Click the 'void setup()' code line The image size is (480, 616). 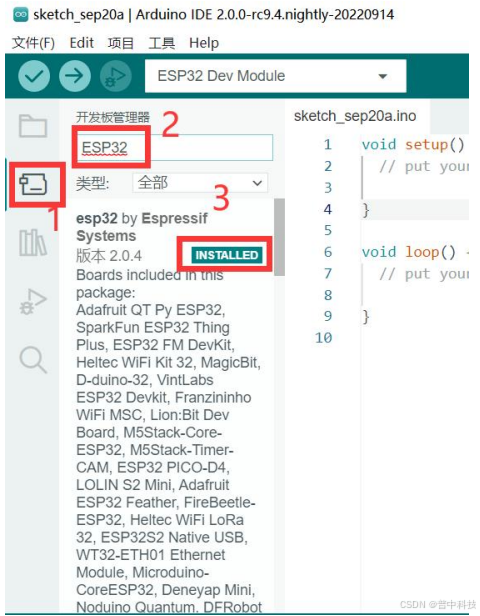[413, 145]
